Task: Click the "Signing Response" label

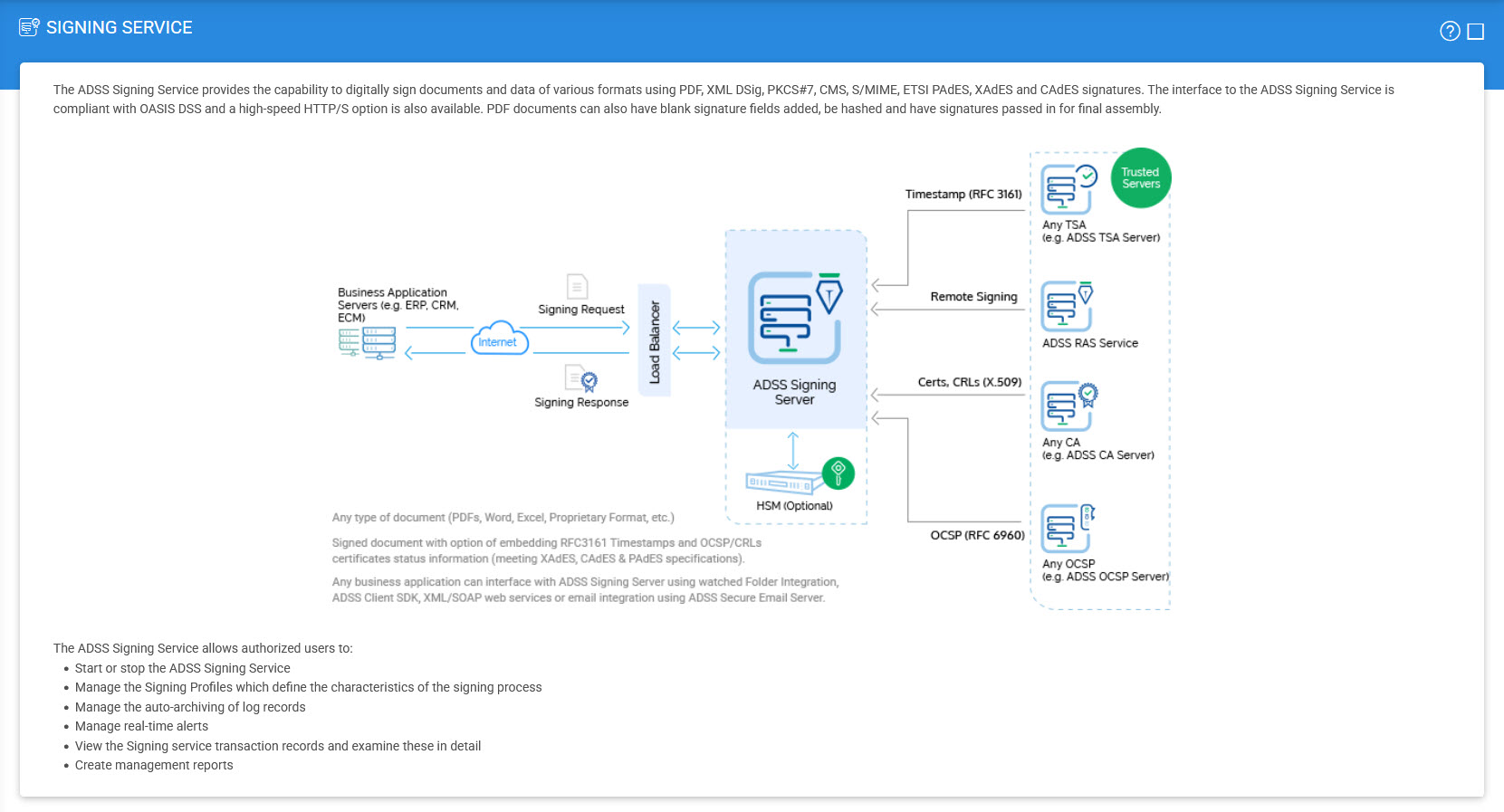Action: point(581,403)
